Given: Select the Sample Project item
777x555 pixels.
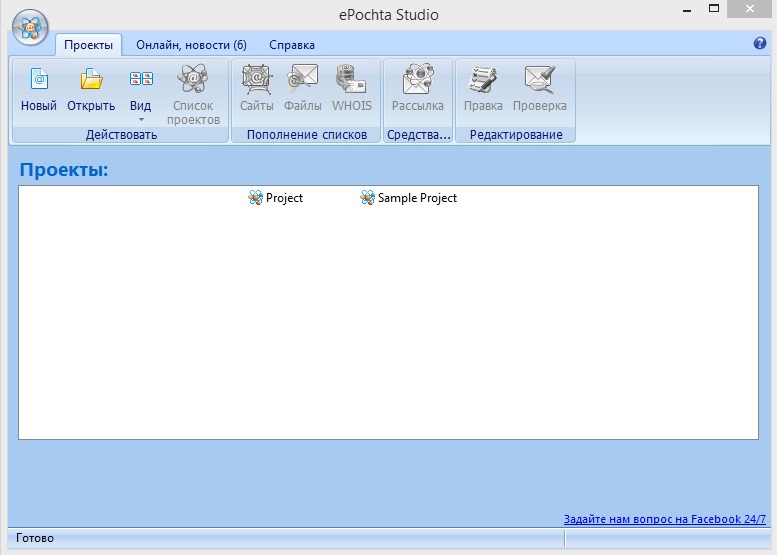Looking at the screenshot, I should tap(408, 198).
